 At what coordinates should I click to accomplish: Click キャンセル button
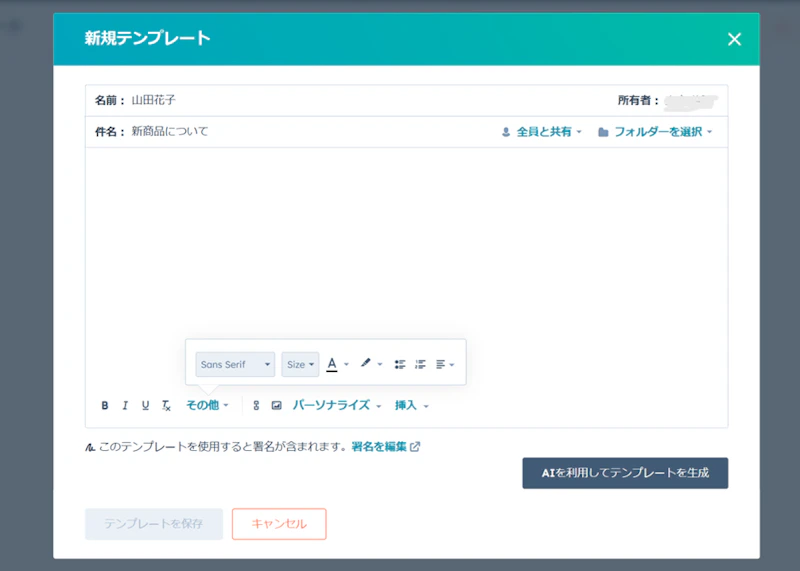279,524
